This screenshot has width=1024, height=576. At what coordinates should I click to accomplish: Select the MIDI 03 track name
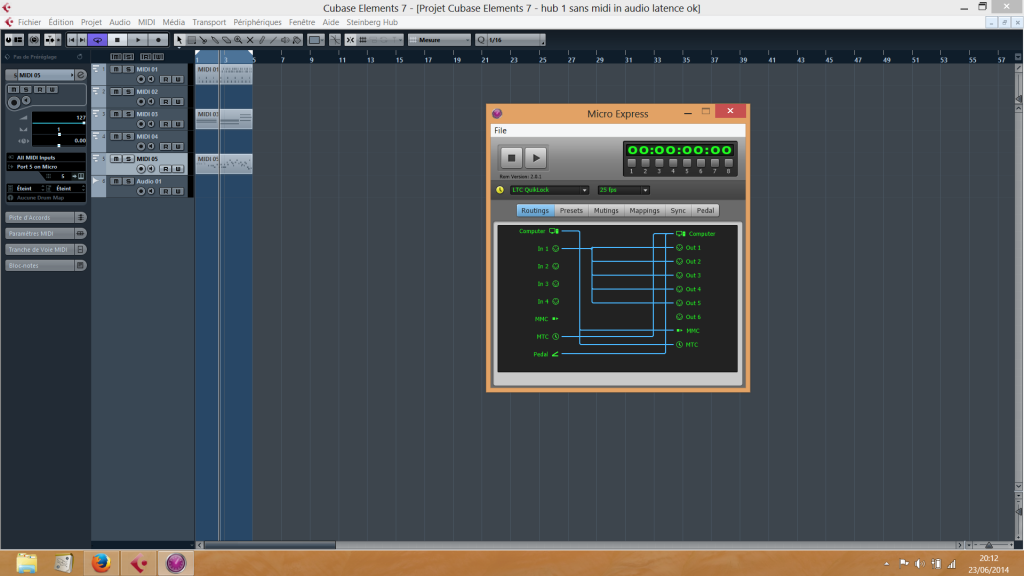coord(147,114)
